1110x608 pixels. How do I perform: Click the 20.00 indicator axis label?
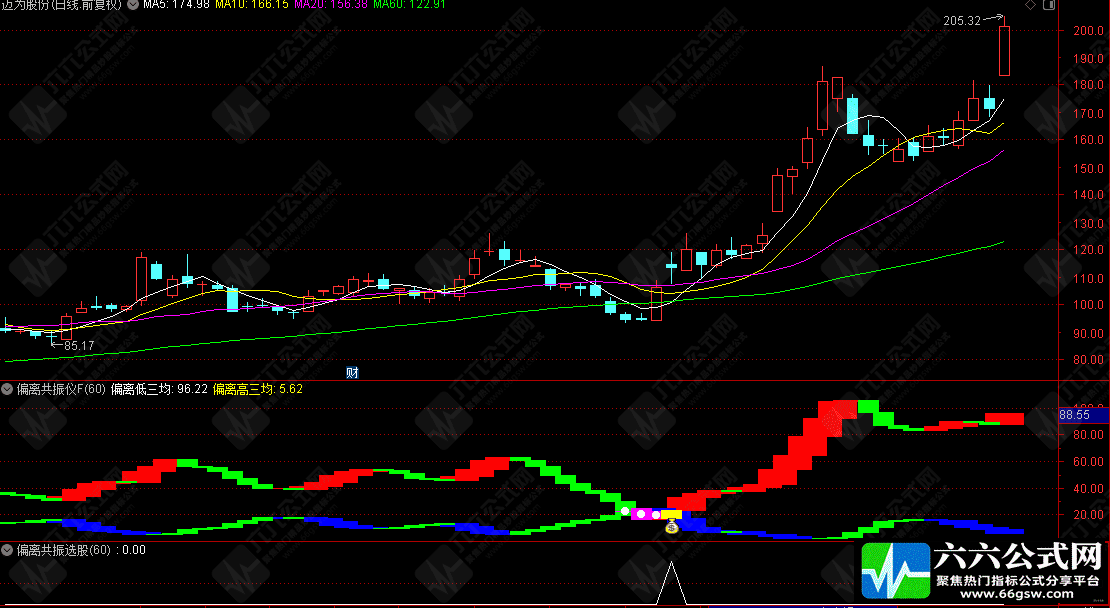click(1088, 515)
